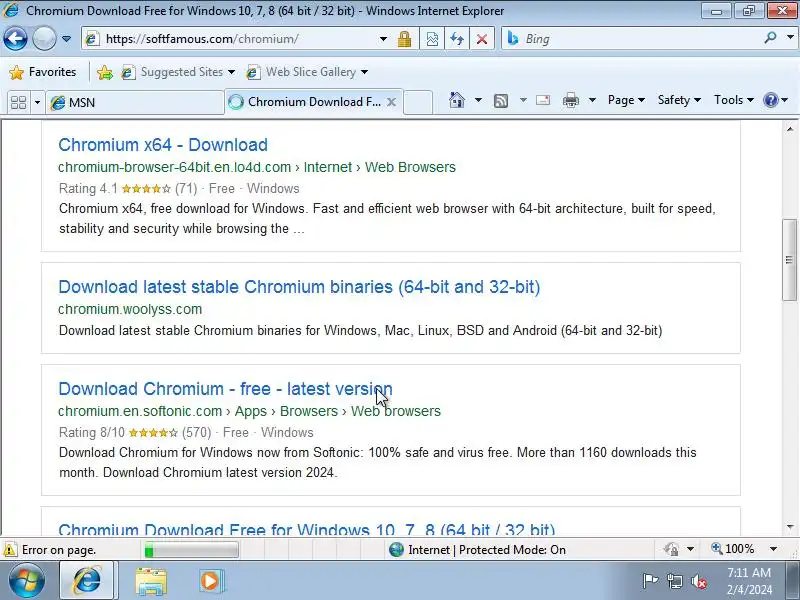This screenshot has height=600, width=800.
Task: Click the Refresh page icon
Action: [x=457, y=39]
